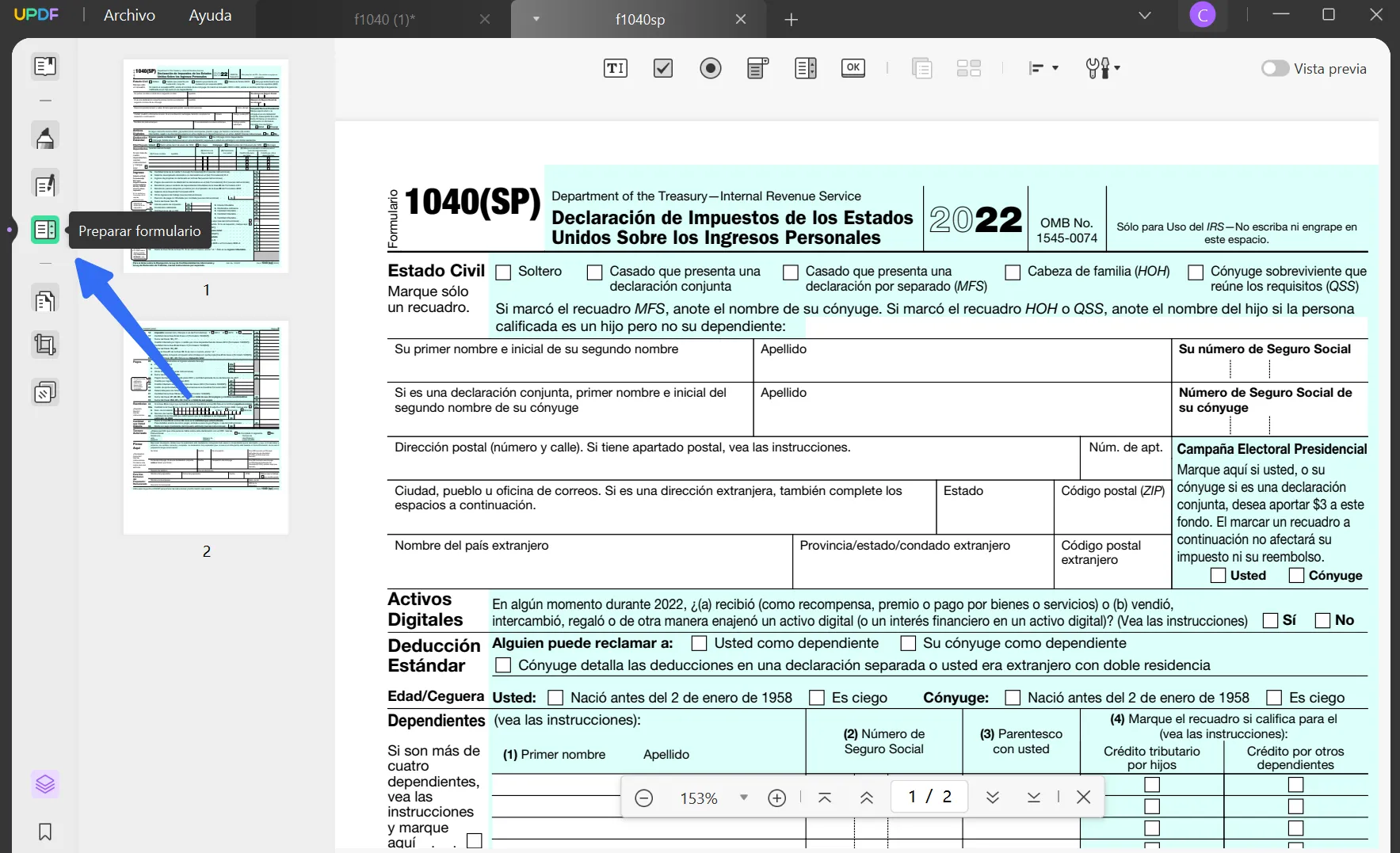The height and width of the screenshot is (853, 1400).
Task: Switch to the f1040 (1)* tab
Action: point(384,19)
